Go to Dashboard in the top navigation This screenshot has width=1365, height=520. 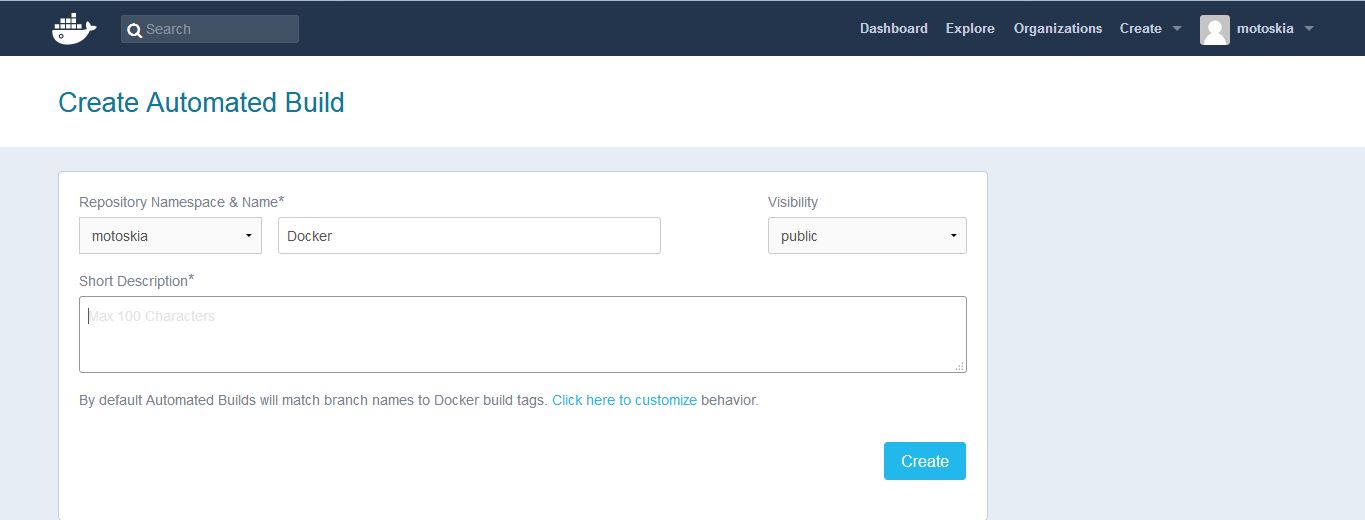click(893, 29)
